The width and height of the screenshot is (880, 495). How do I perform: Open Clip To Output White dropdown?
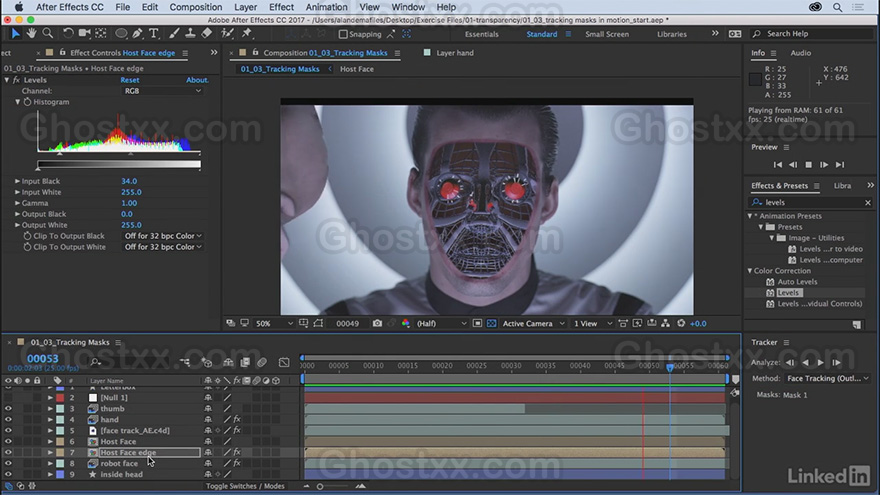(x=162, y=247)
